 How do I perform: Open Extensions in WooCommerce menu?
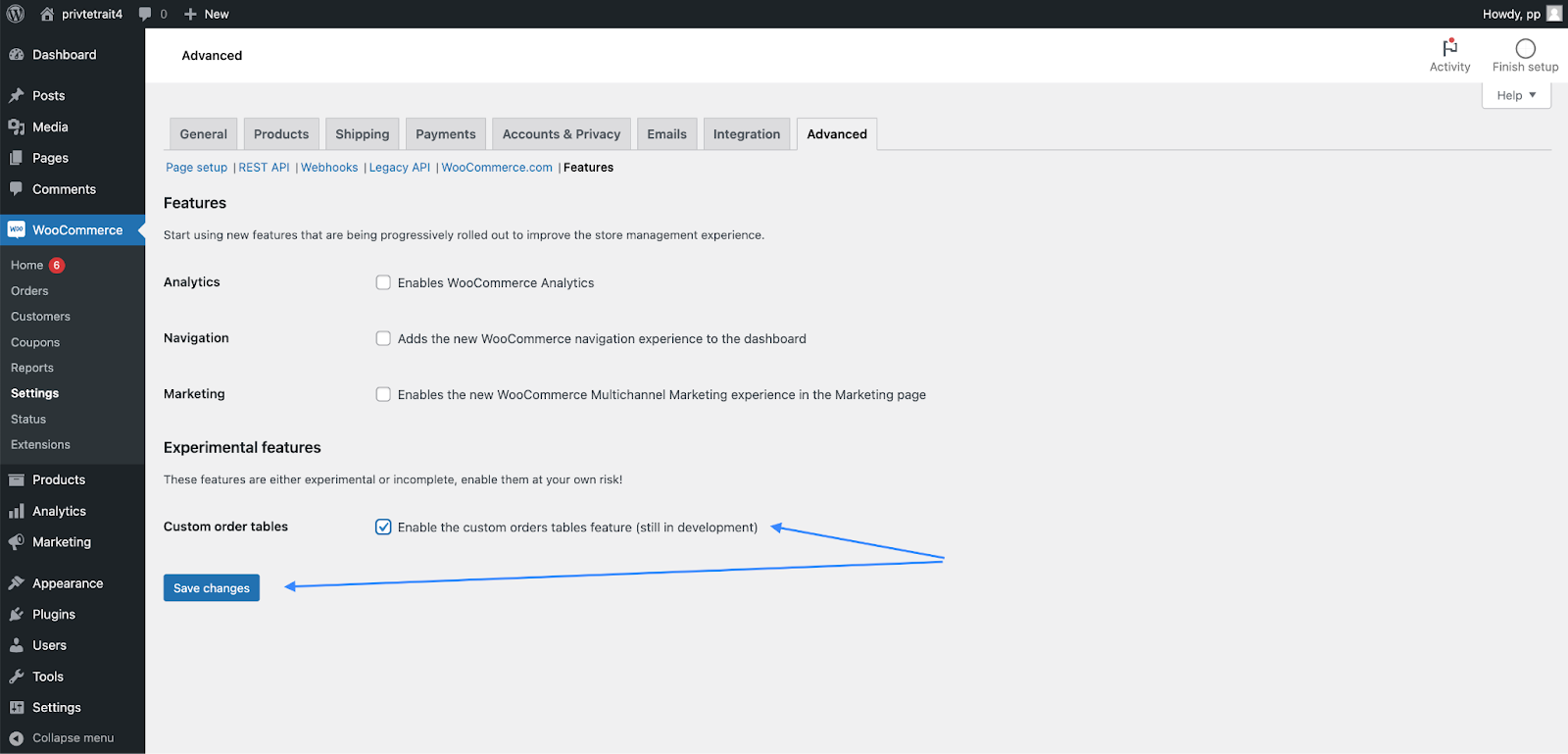pyautogui.click(x=40, y=444)
